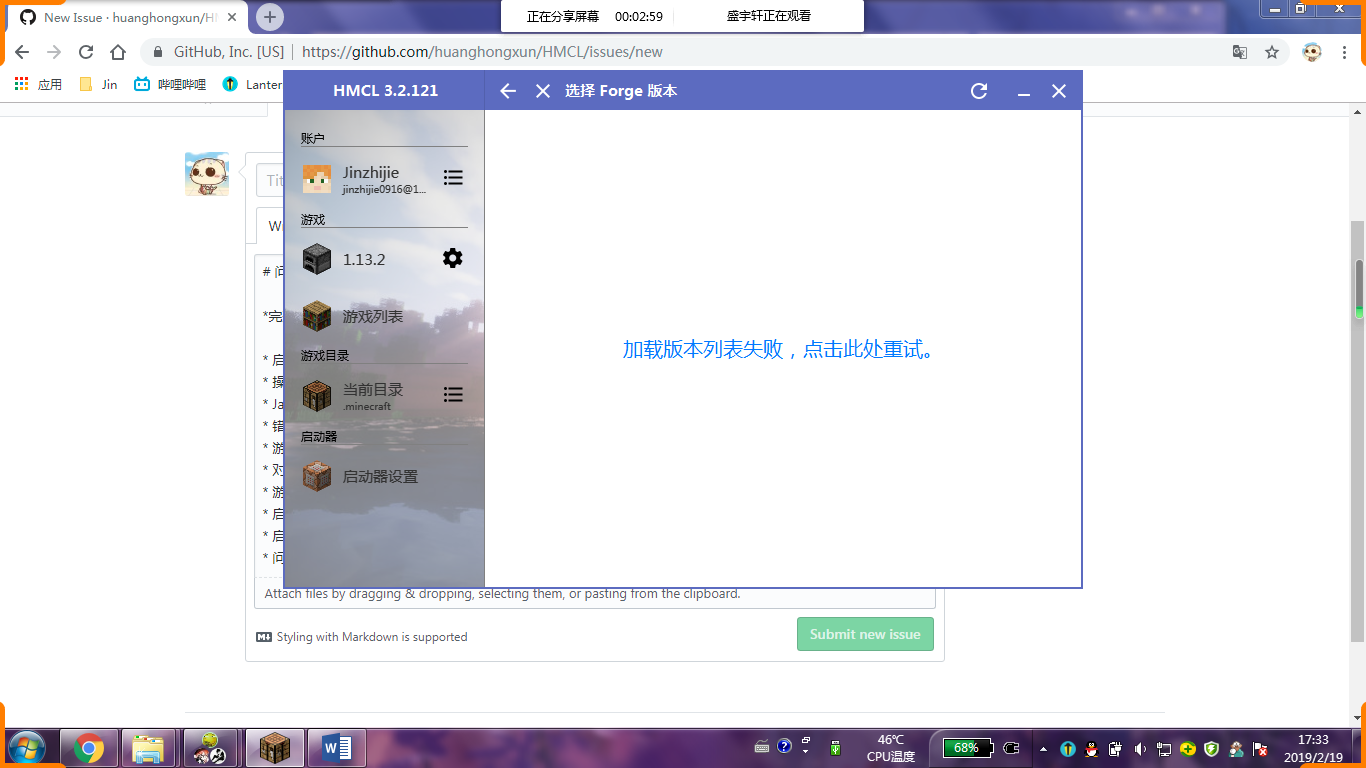Image resolution: width=1366 pixels, height=768 pixels.
Task: Open account list via Jinzhijie's hamburger icon
Action: click(453, 177)
